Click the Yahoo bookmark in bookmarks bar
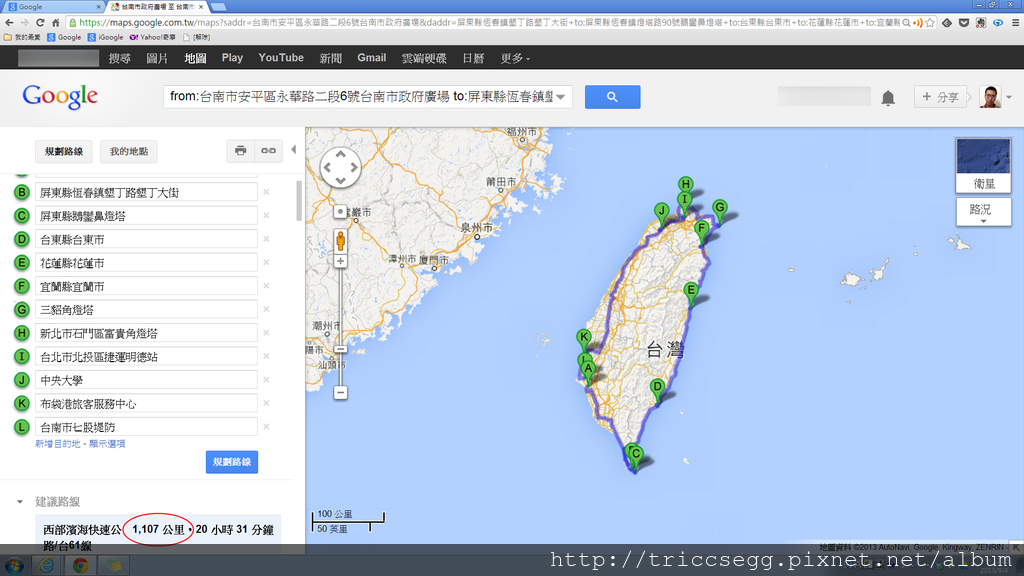Image resolution: width=1024 pixels, height=576 pixels. point(153,37)
